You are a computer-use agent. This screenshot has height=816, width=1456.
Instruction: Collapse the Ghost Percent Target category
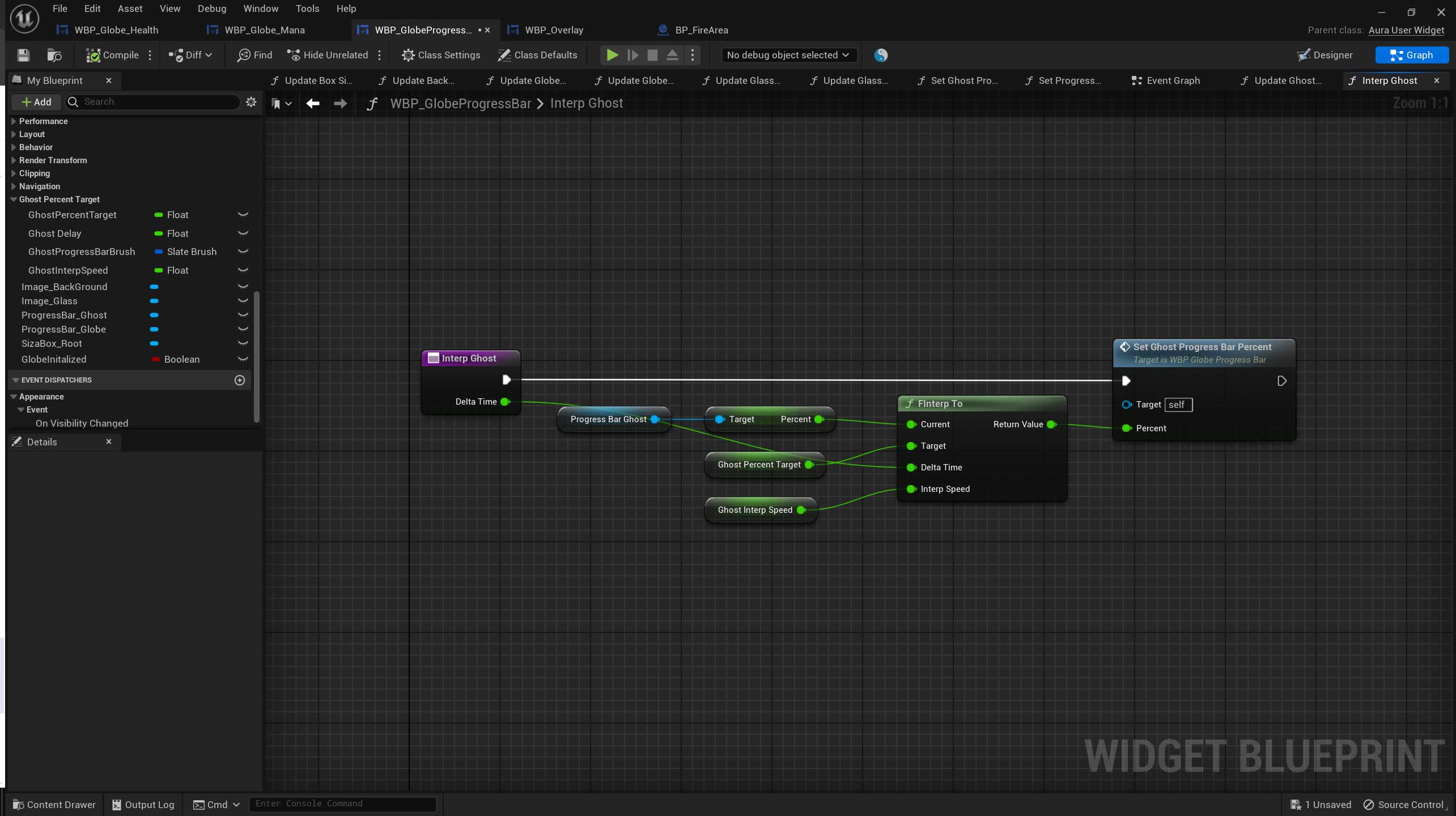coord(14,199)
